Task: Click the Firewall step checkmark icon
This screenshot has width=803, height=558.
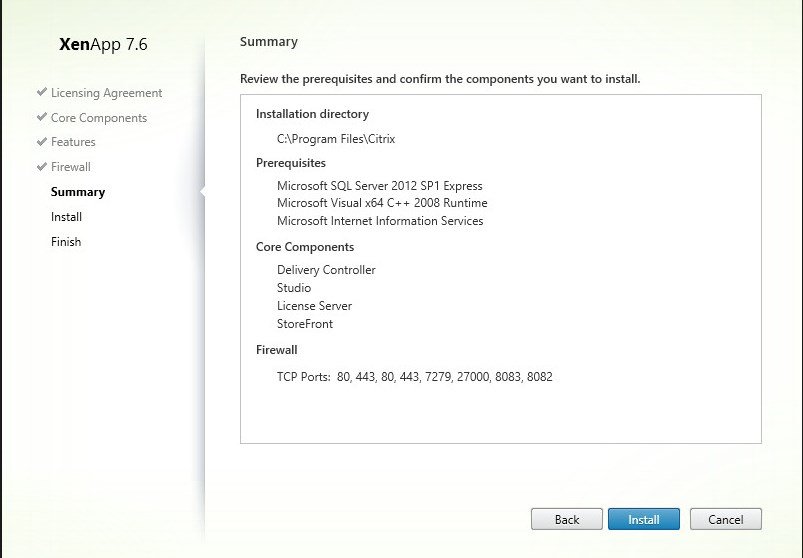Action: tap(42, 166)
